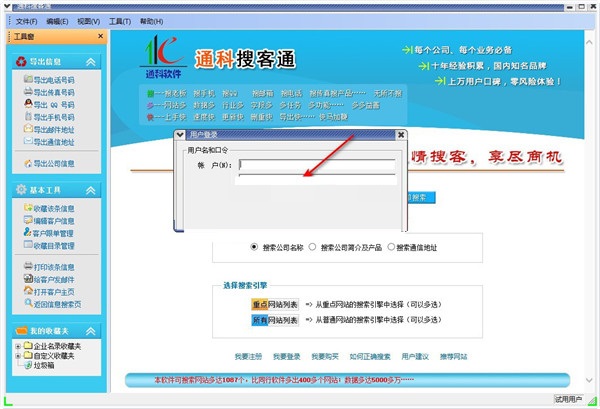Click the 通科软件 logo
The height and width of the screenshot is (409, 600).
coord(164,57)
